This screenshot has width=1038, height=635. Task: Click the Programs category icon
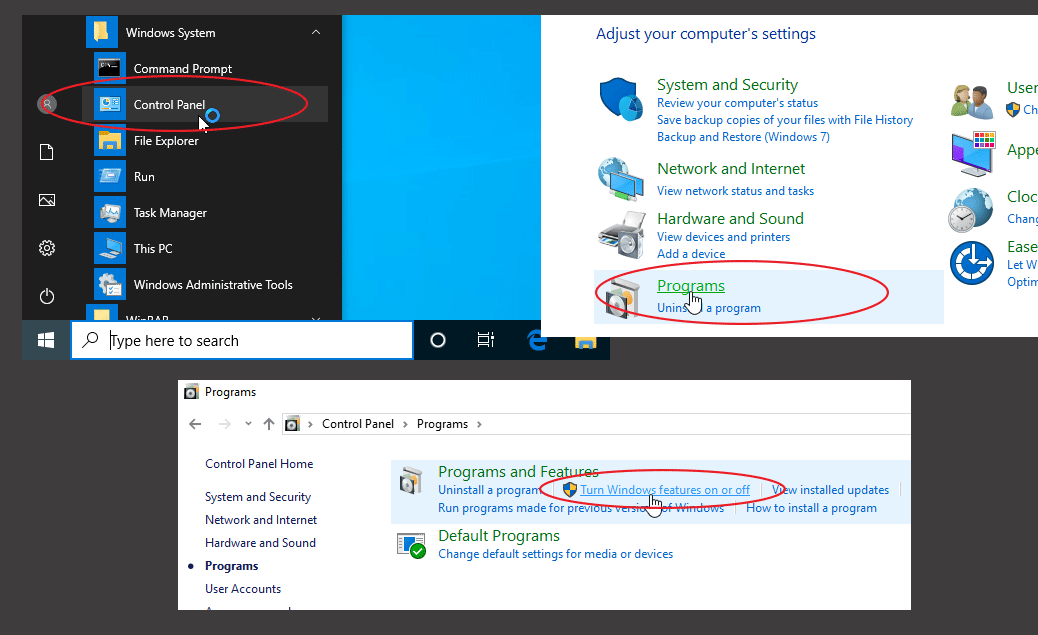(622, 298)
